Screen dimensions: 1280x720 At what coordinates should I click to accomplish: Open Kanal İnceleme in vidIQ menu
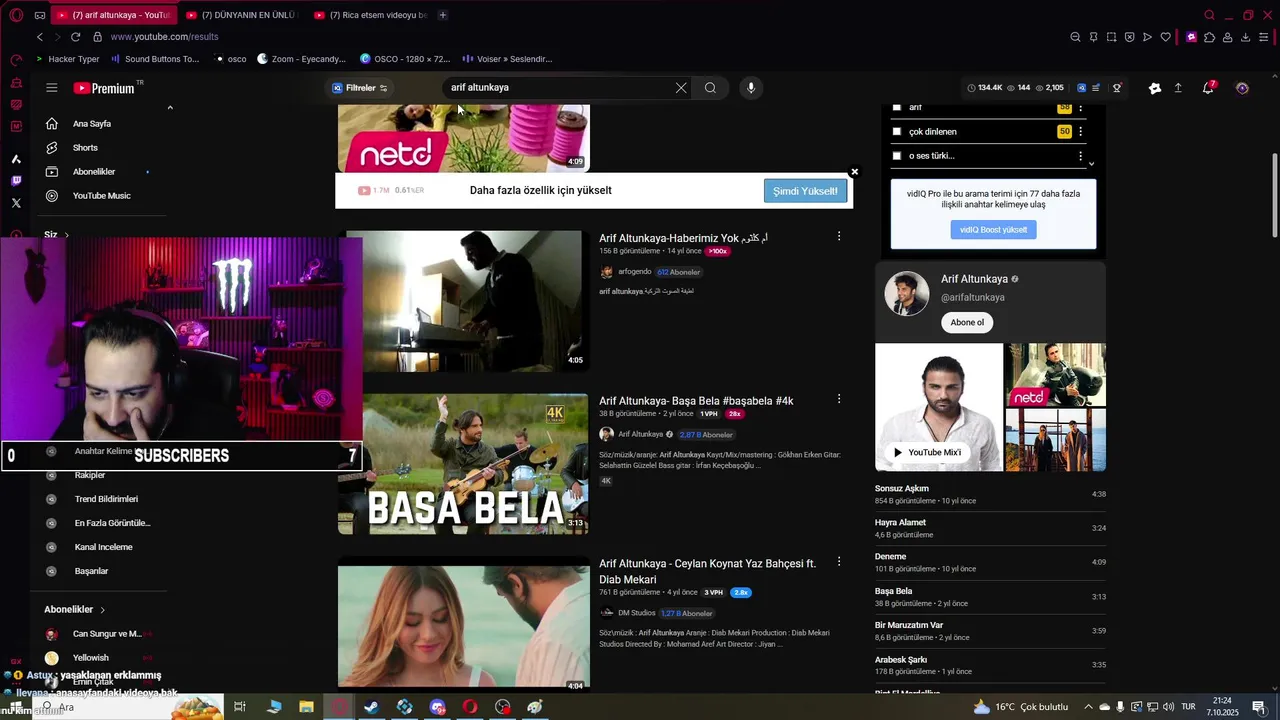point(103,547)
